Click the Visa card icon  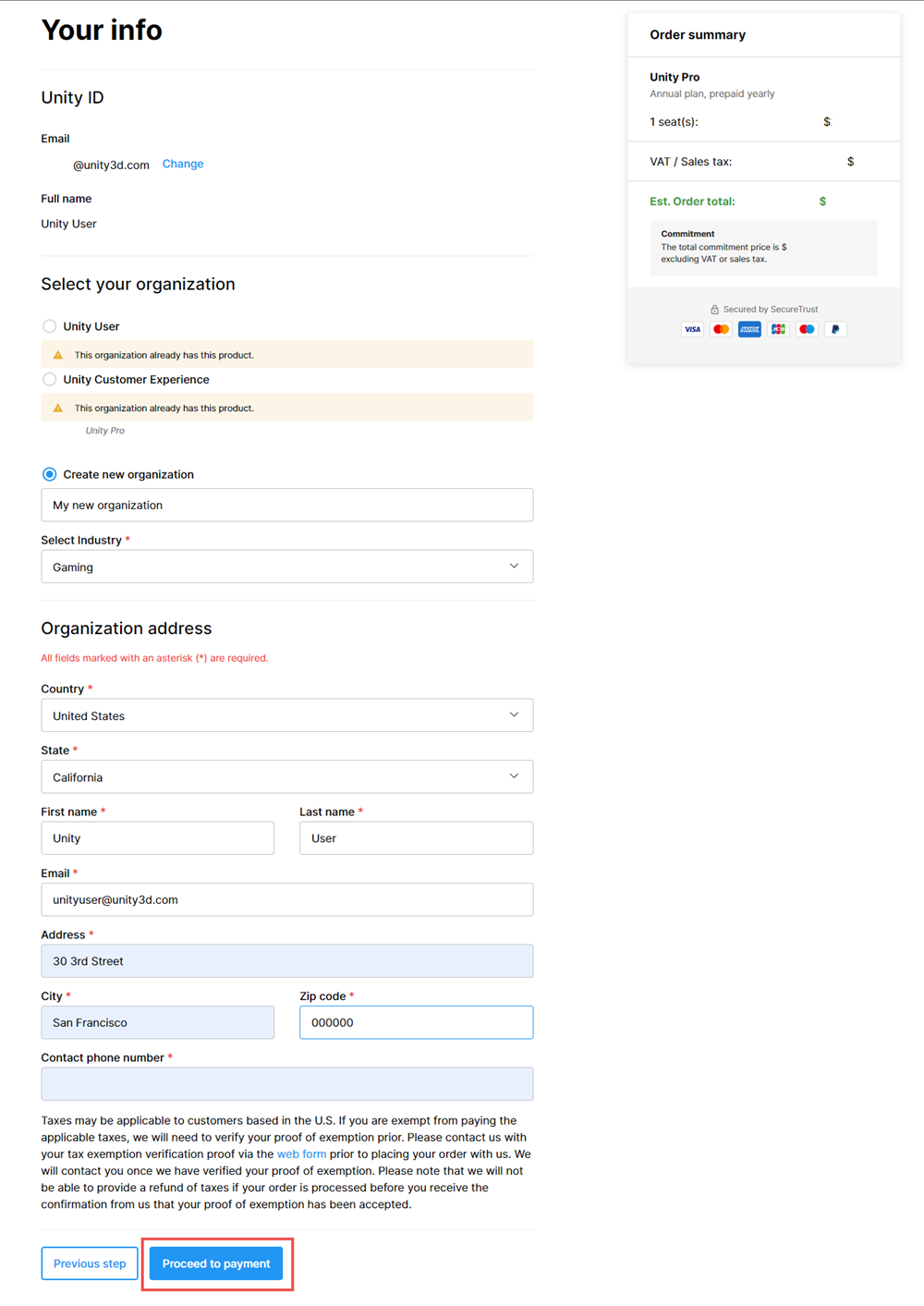(x=692, y=329)
